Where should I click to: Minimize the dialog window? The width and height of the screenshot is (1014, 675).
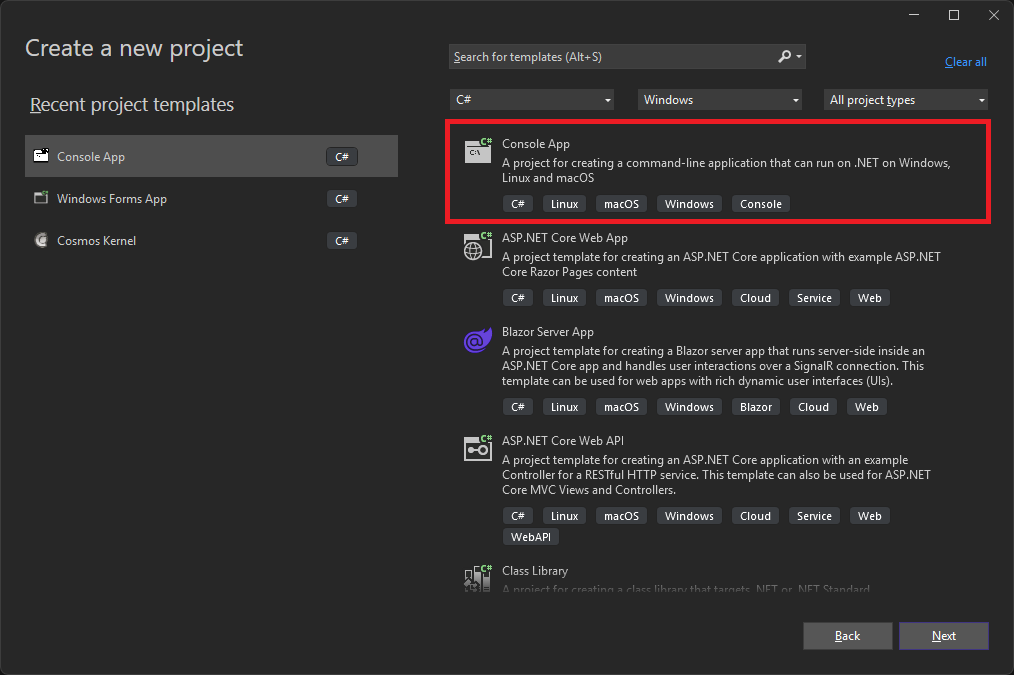914,15
